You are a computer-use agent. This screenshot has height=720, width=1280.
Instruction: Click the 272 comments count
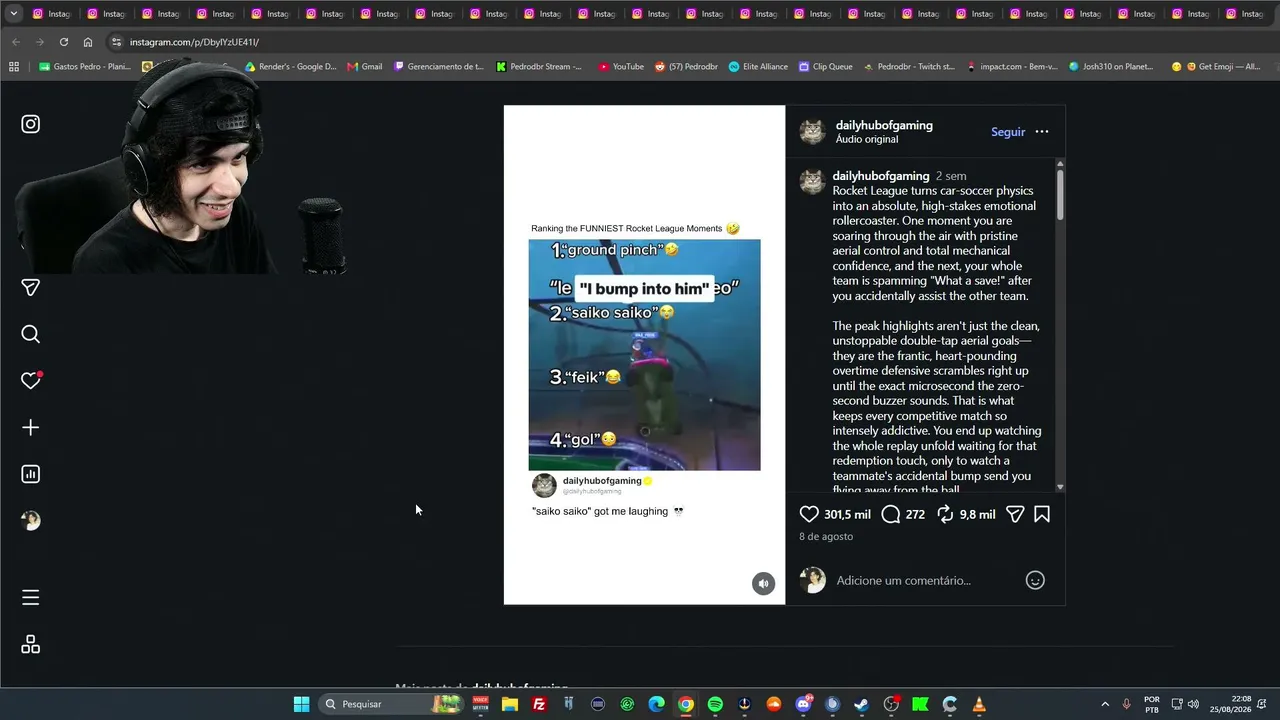(x=915, y=514)
